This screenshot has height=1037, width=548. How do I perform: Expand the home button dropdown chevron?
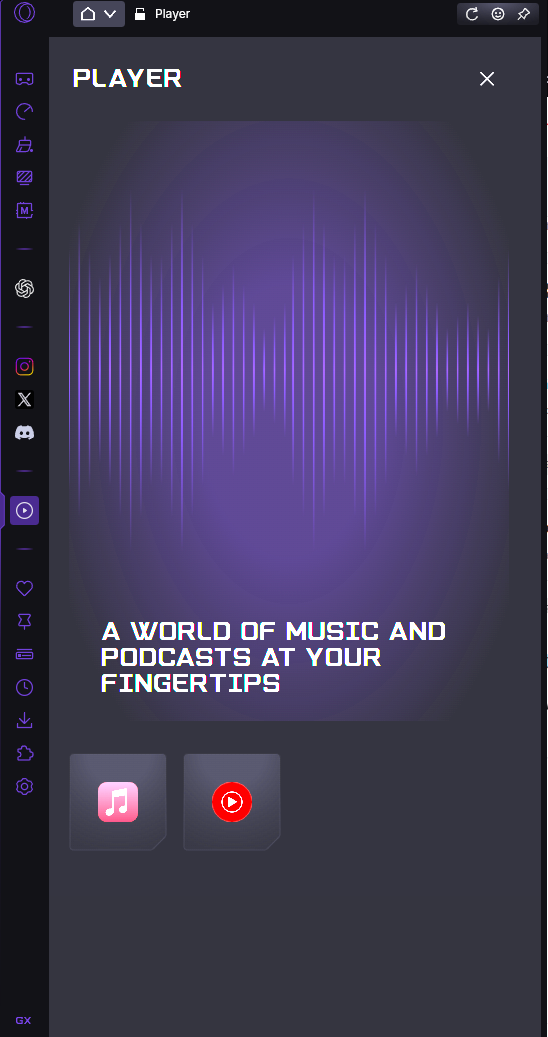coord(110,14)
